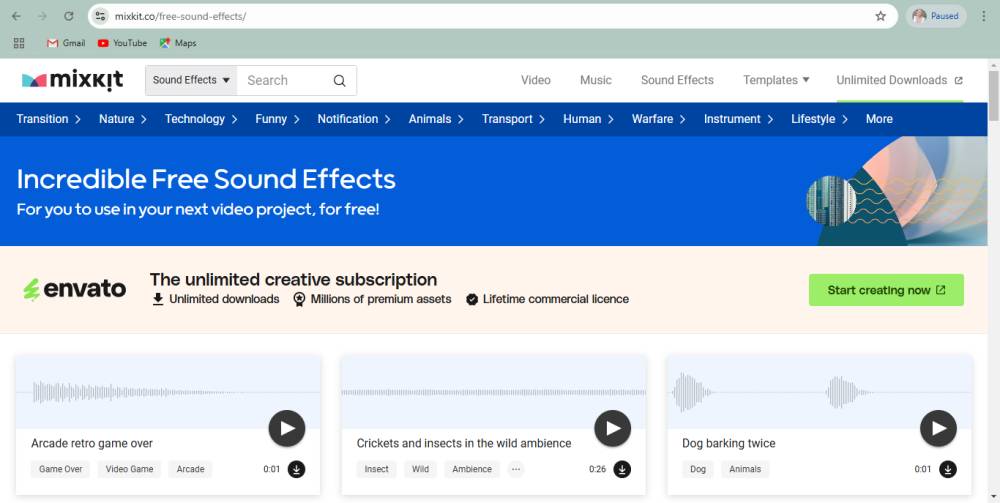The height and width of the screenshot is (503, 1000).
Task: Open YouTube bookmark
Action: pyautogui.click(x=122, y=43)
